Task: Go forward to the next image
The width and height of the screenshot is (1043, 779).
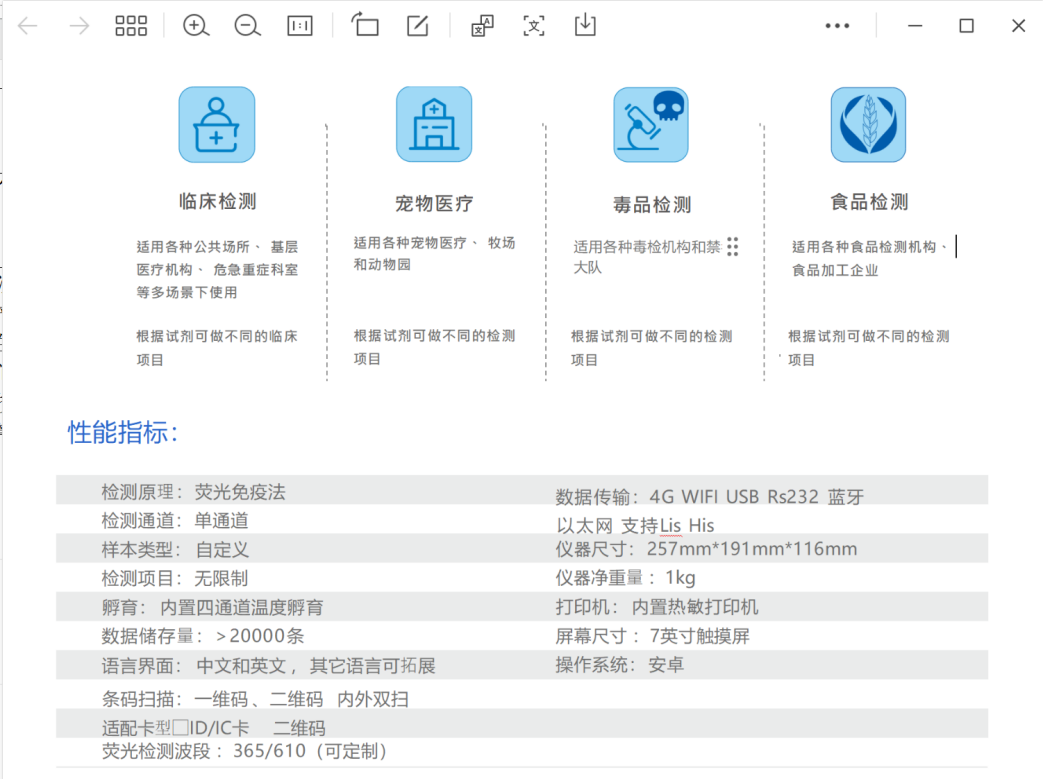Action: (79, 26)
